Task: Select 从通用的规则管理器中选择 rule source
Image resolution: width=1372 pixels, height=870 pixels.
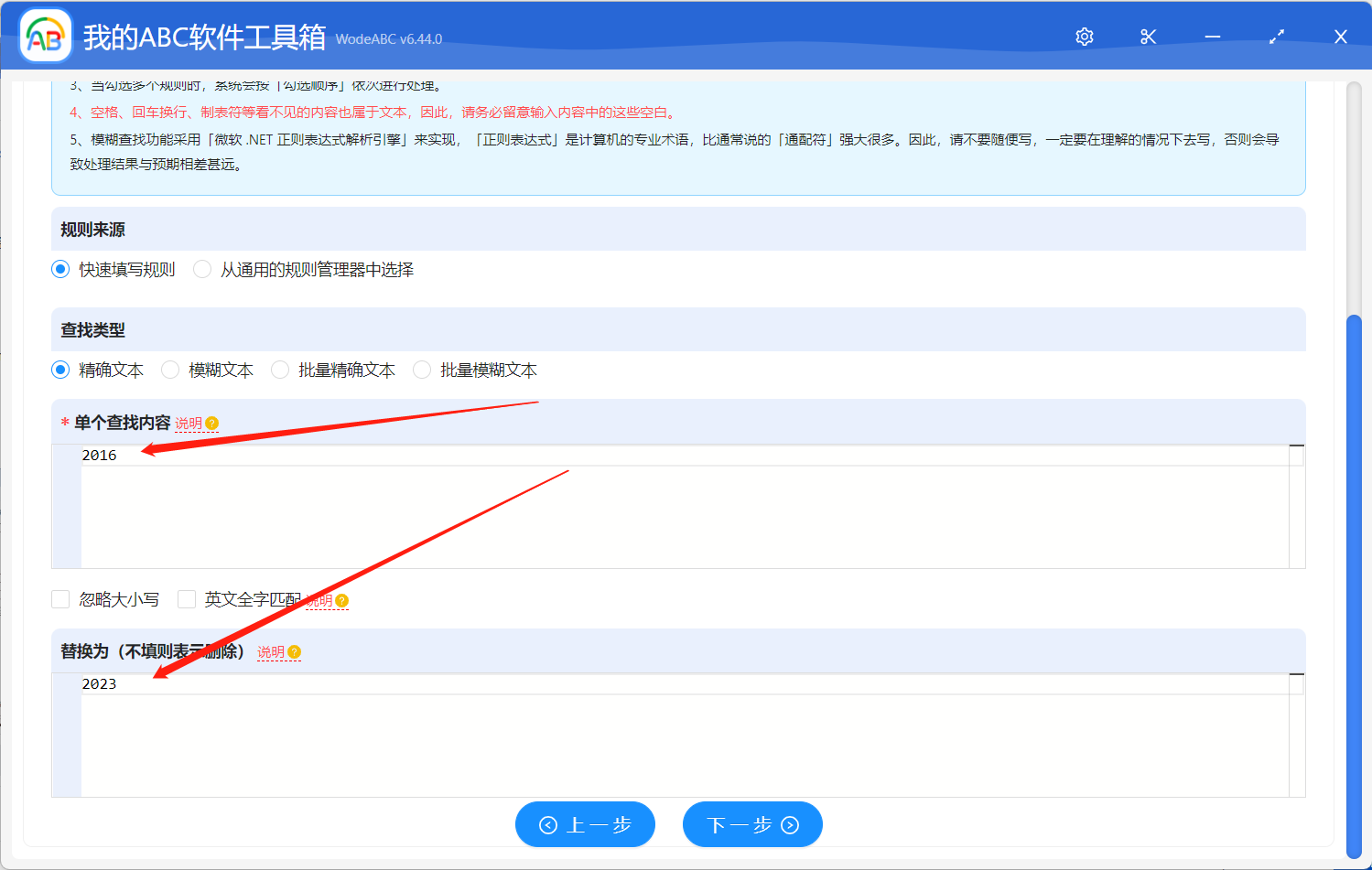Action: [201, 269]
